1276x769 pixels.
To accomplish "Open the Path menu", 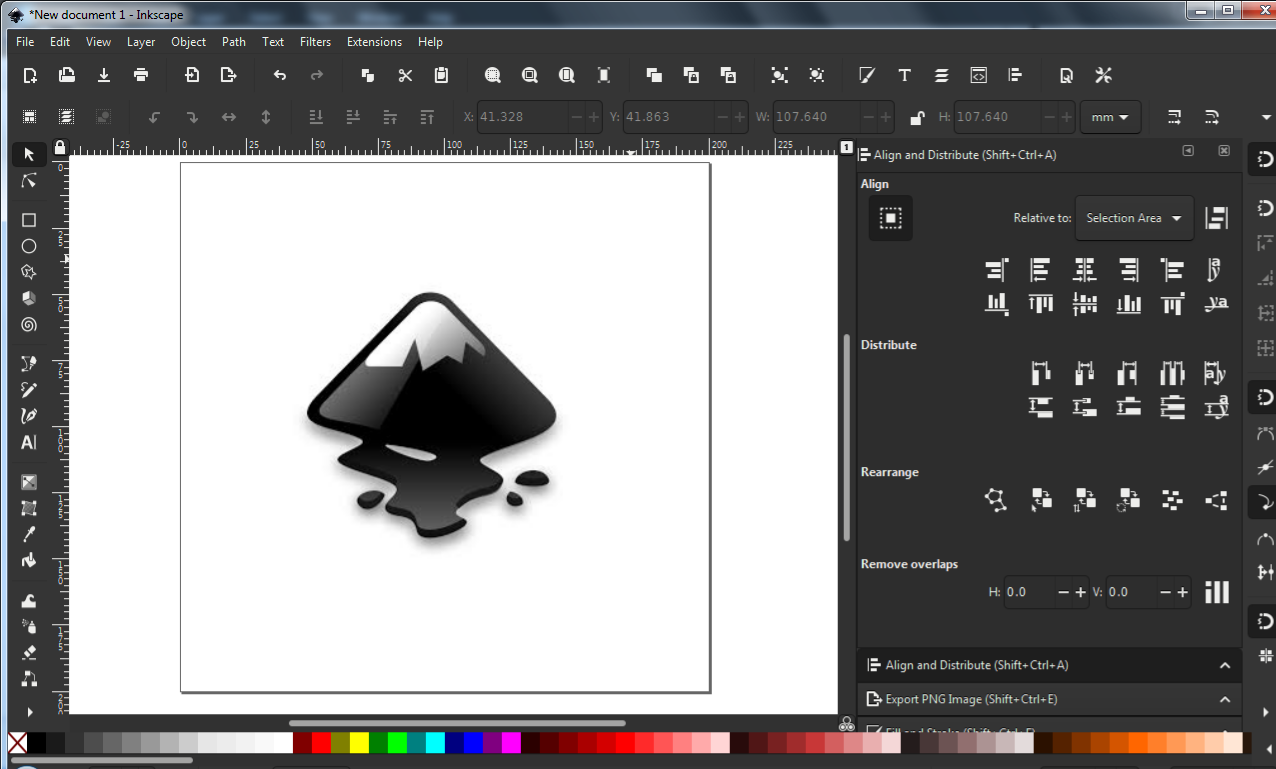I will (234, 42).
